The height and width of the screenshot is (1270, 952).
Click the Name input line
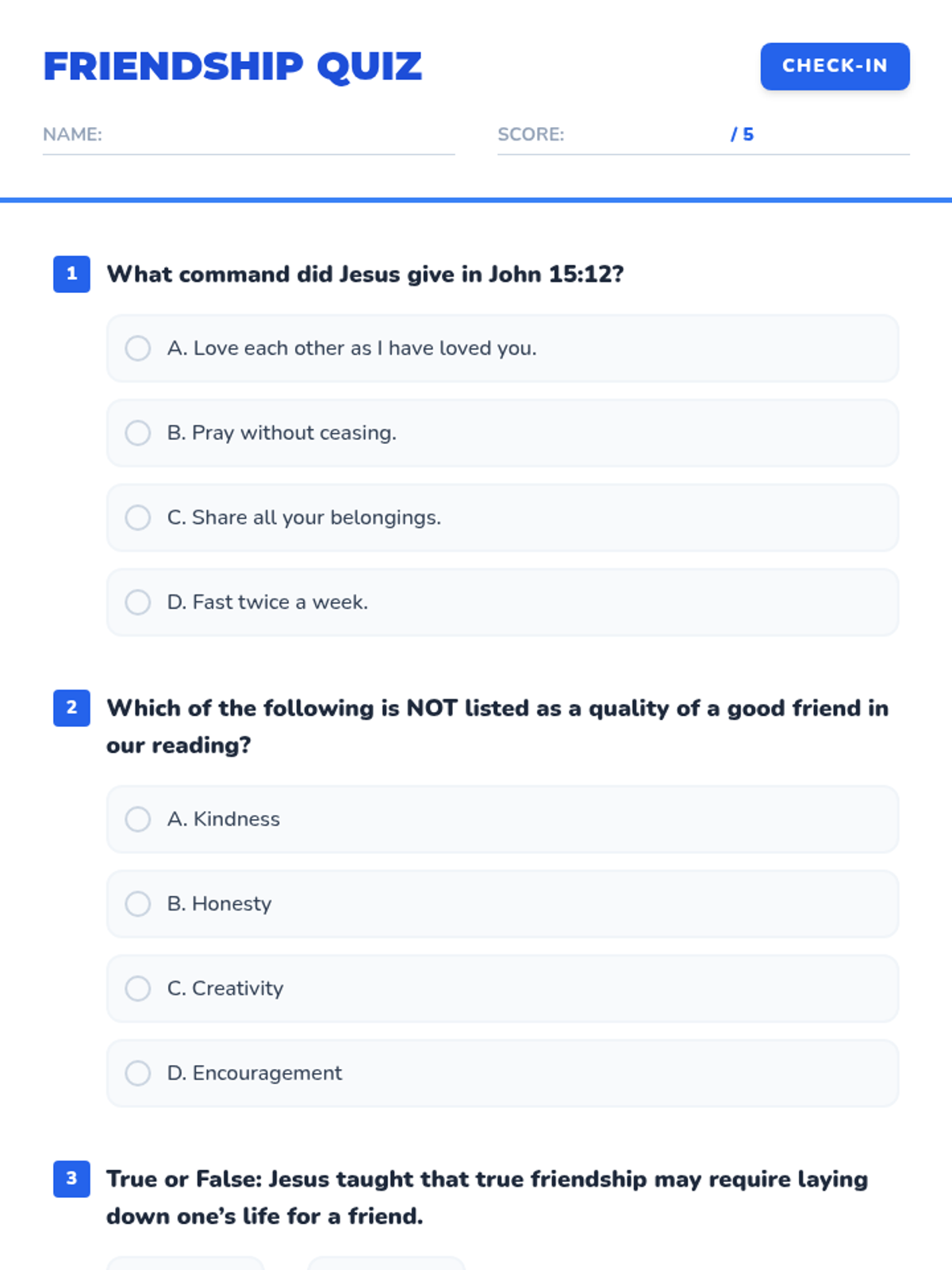pos(278,135)
